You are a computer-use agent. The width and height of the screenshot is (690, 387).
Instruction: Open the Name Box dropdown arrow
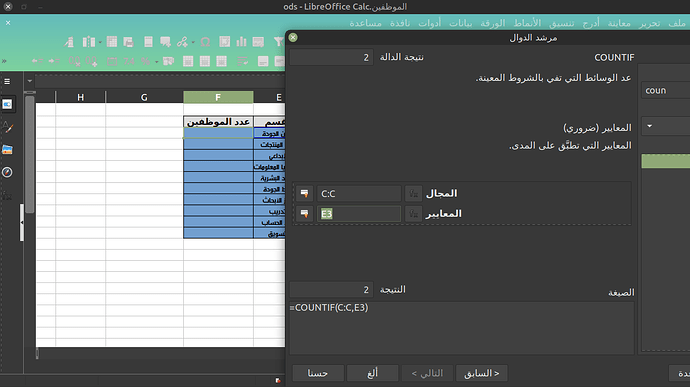[x=29, y=81]
